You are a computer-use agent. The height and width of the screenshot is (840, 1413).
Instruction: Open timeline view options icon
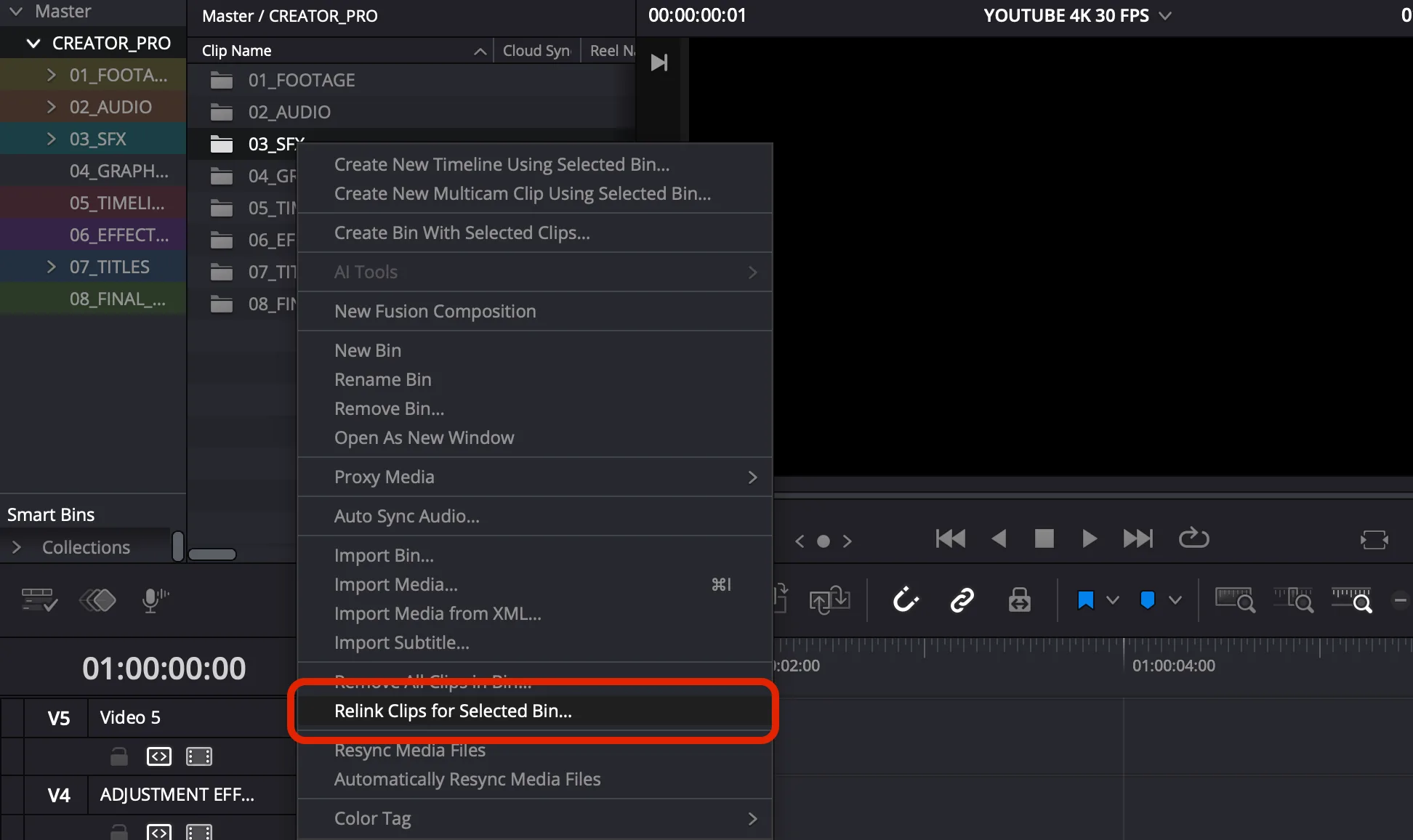pos(39,600)
